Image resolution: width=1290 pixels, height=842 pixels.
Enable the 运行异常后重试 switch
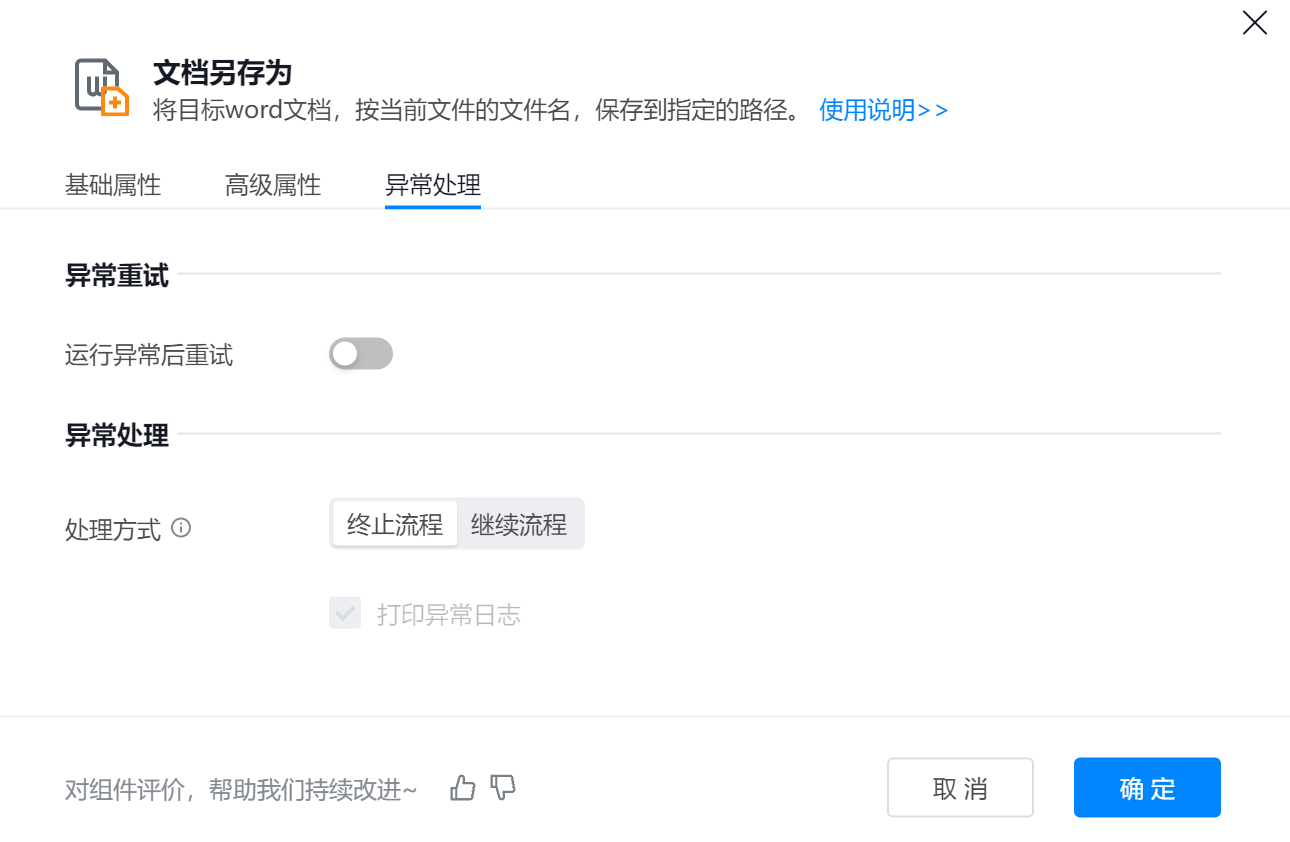[x=361, y=354]
